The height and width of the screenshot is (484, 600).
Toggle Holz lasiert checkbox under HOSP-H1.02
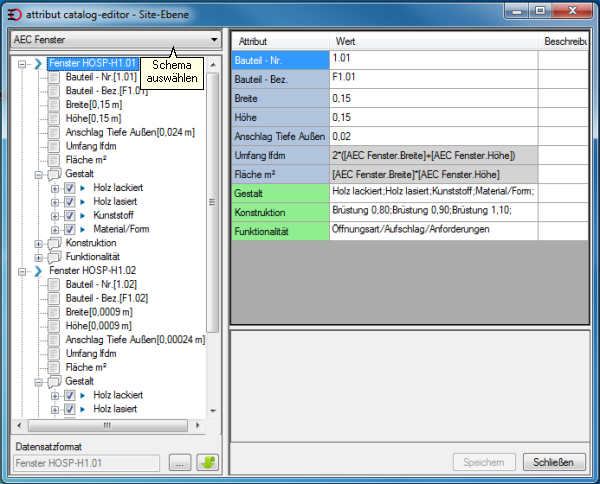coord(69,409)
